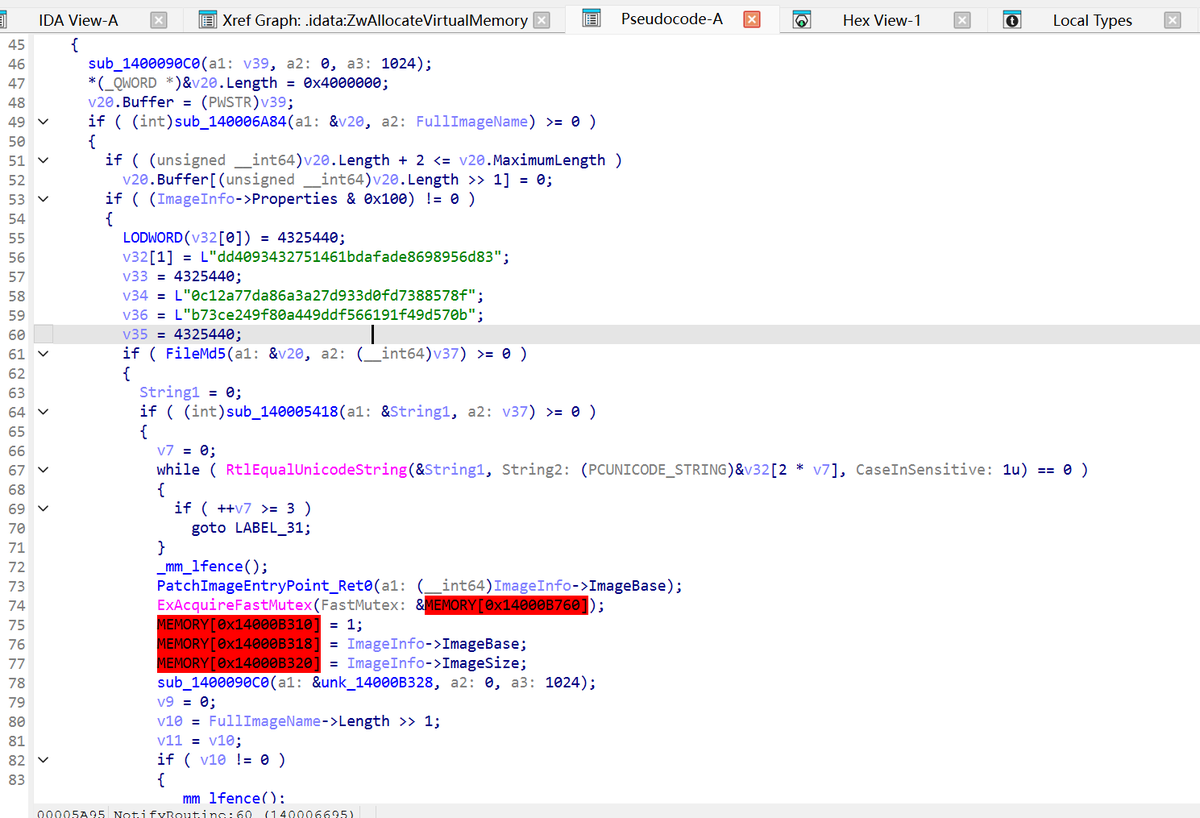Click highlighted MEMORY[0x14000B310] on line 75
The width and height of the screenshot is (1200, 818).
coord(239,625)
